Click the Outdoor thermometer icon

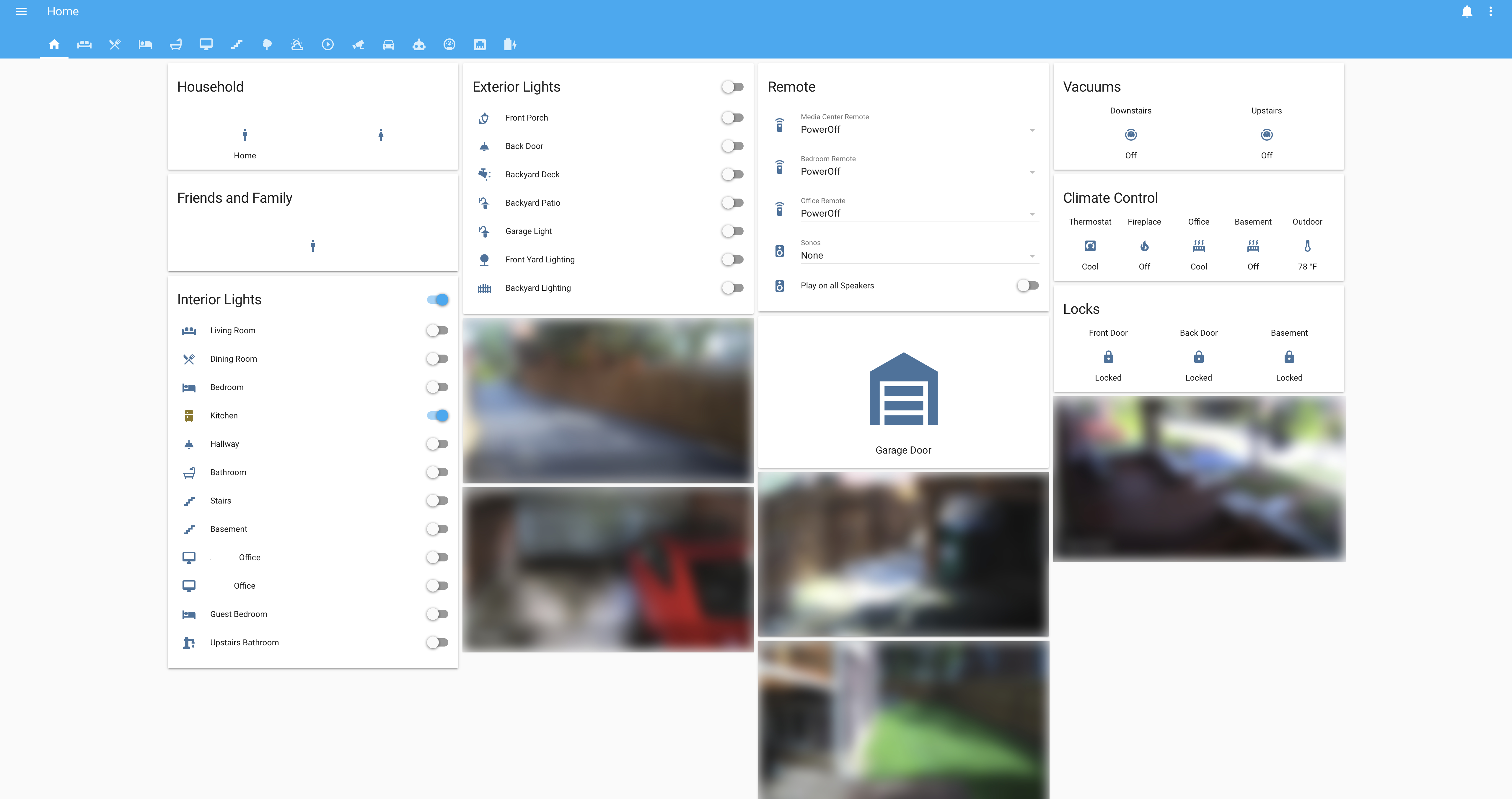pyautogui.click(x=1307, y=246)
